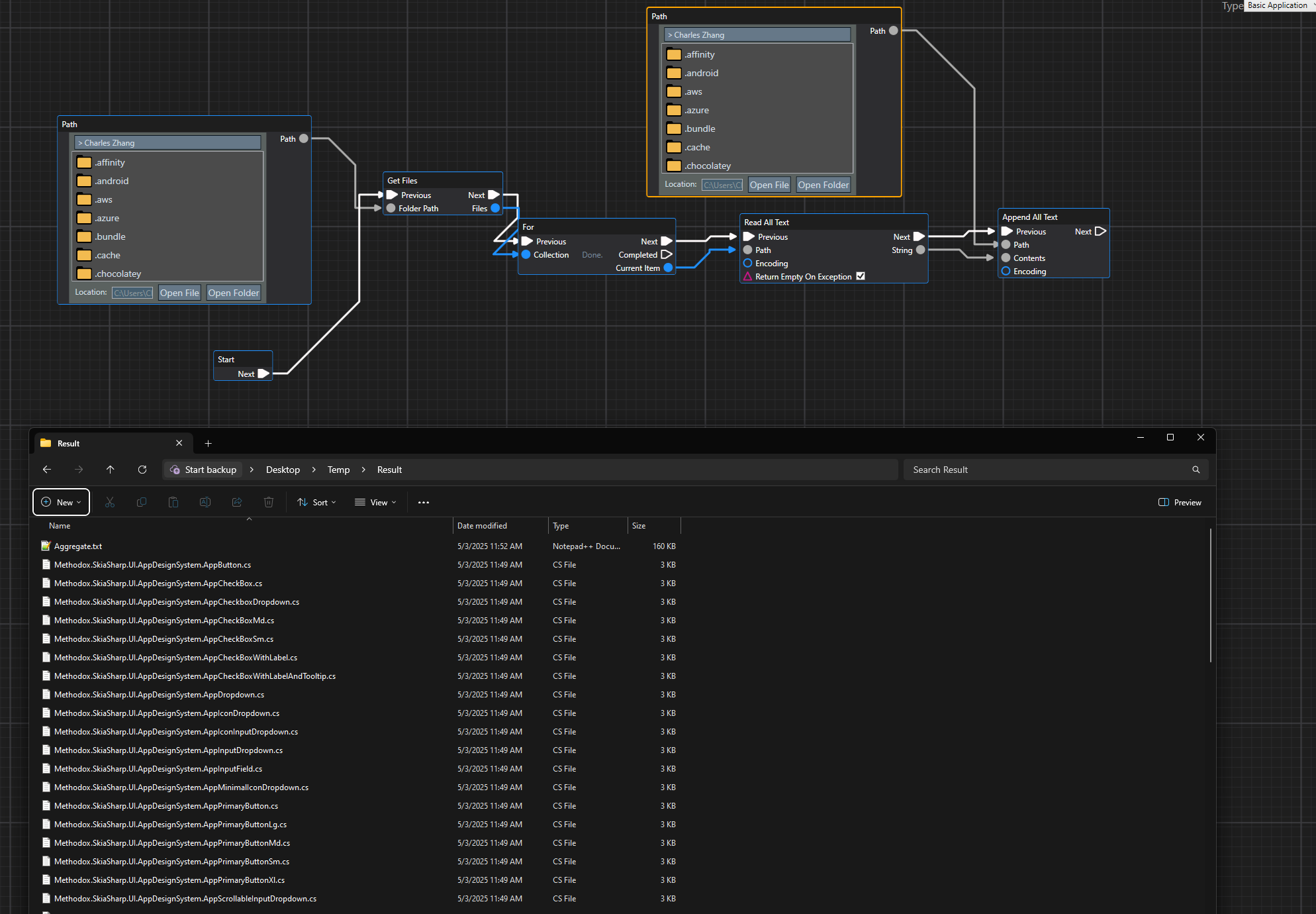Click the Explorer vertical scrollbar
The width and height of the screenshot is (1316, 914).
[x=1211, y=595]
